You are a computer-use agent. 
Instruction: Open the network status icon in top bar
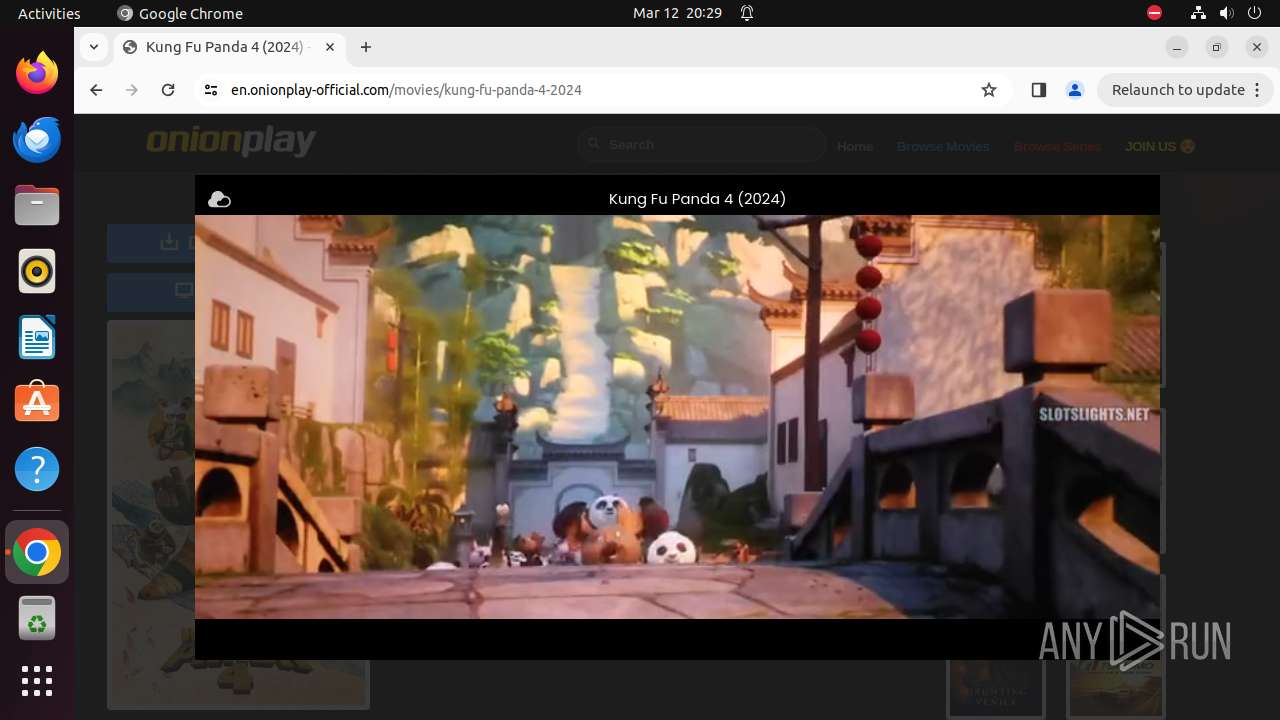pos(1198,13)
